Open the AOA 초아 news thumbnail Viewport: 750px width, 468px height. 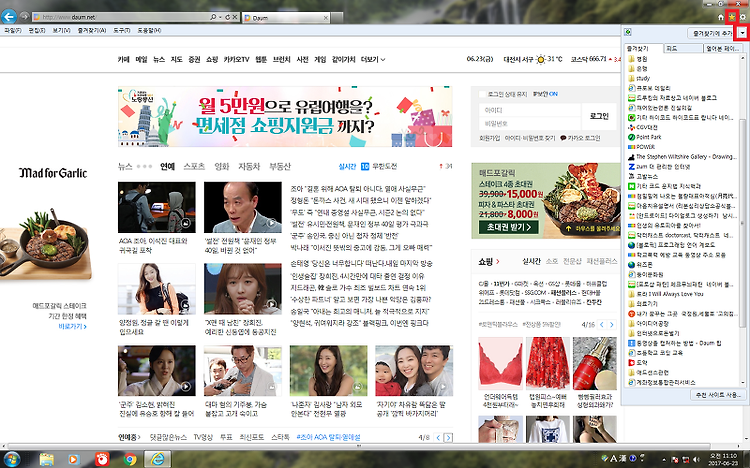click(x=156, y=207)
